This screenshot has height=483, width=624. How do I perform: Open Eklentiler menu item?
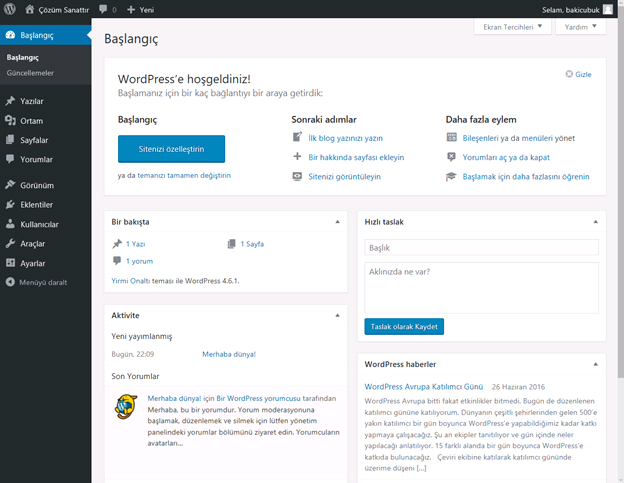[45, 204]
